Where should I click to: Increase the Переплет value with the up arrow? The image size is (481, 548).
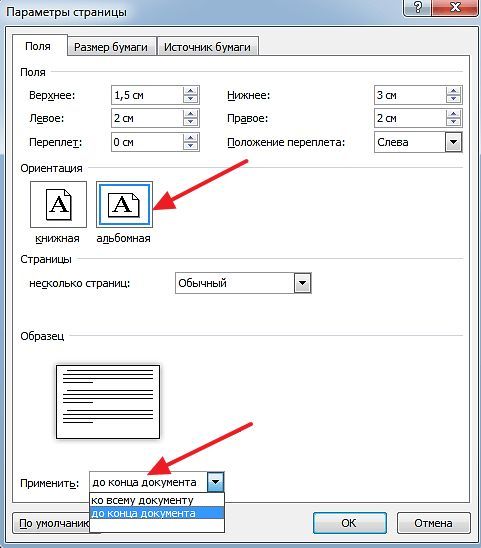(x=190, y=138)
